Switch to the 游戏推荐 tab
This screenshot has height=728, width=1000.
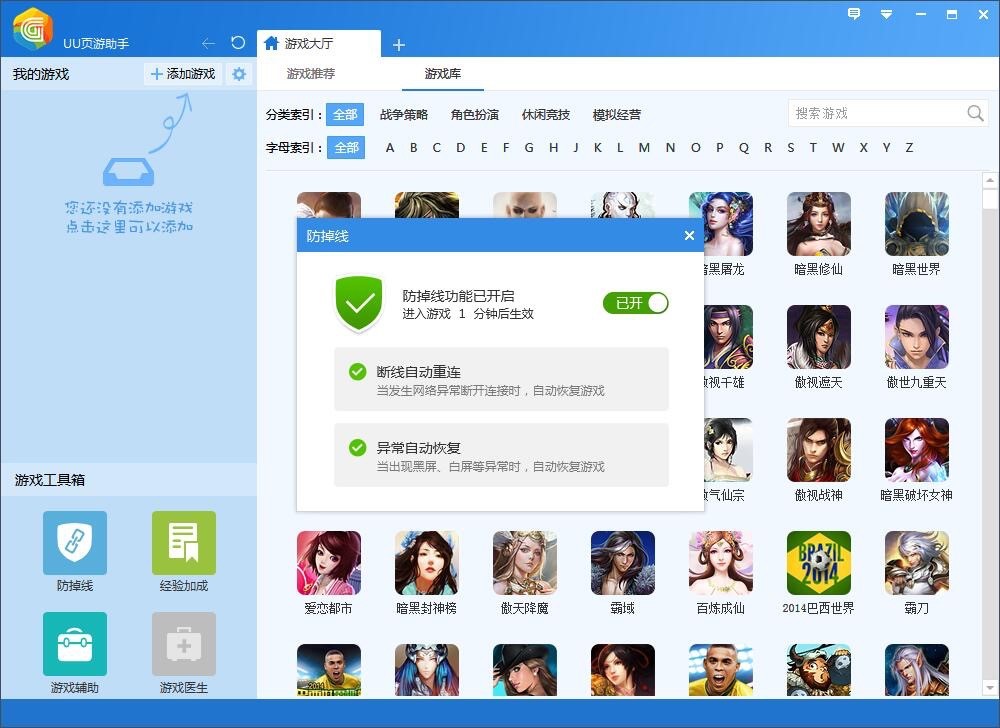(x=311, y=74)
